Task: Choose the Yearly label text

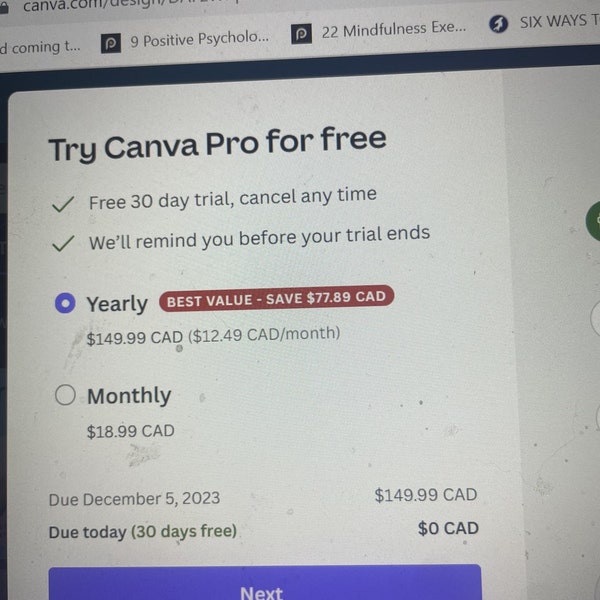Action: [x=117, y=304]
